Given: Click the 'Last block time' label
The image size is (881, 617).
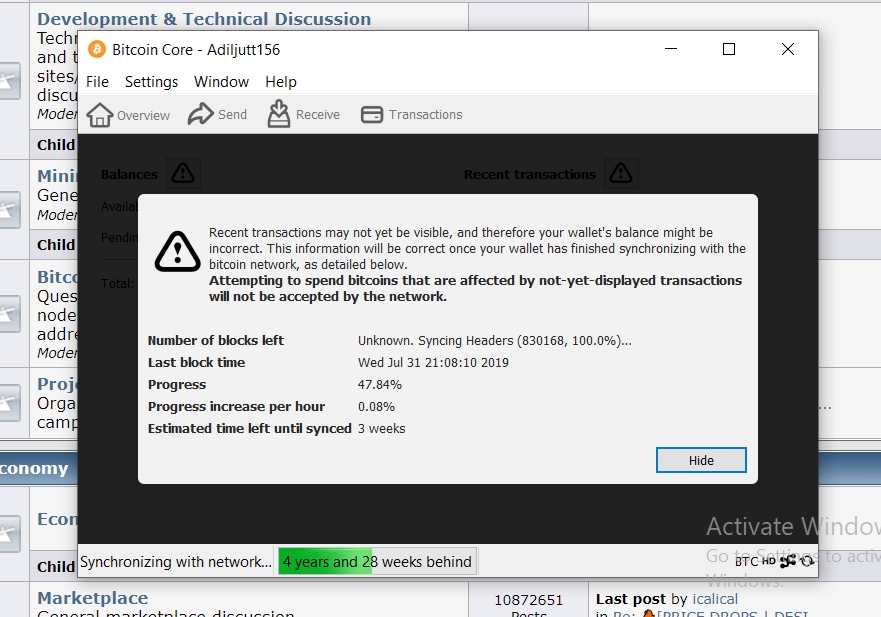Looking at the screenshot, I should tap(197, 362).
